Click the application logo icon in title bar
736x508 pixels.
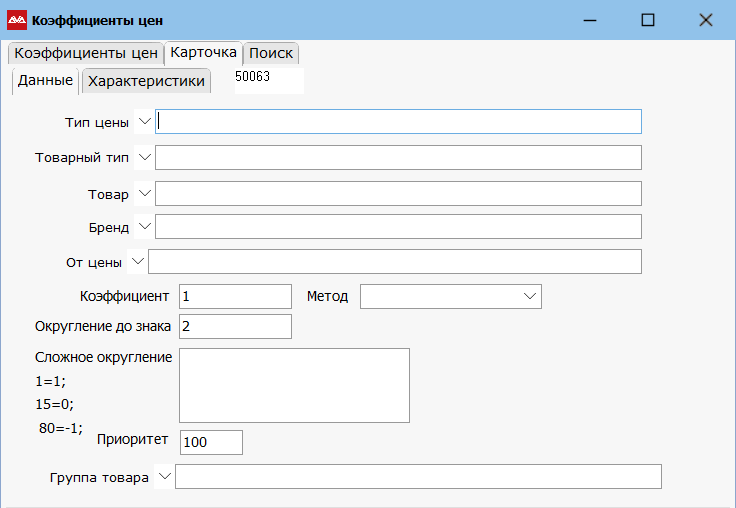pos(17,20)
